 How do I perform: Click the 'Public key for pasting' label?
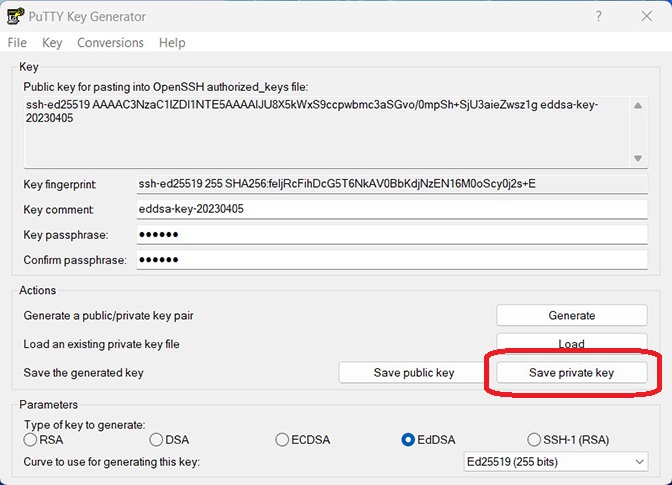tap(166, 87)
